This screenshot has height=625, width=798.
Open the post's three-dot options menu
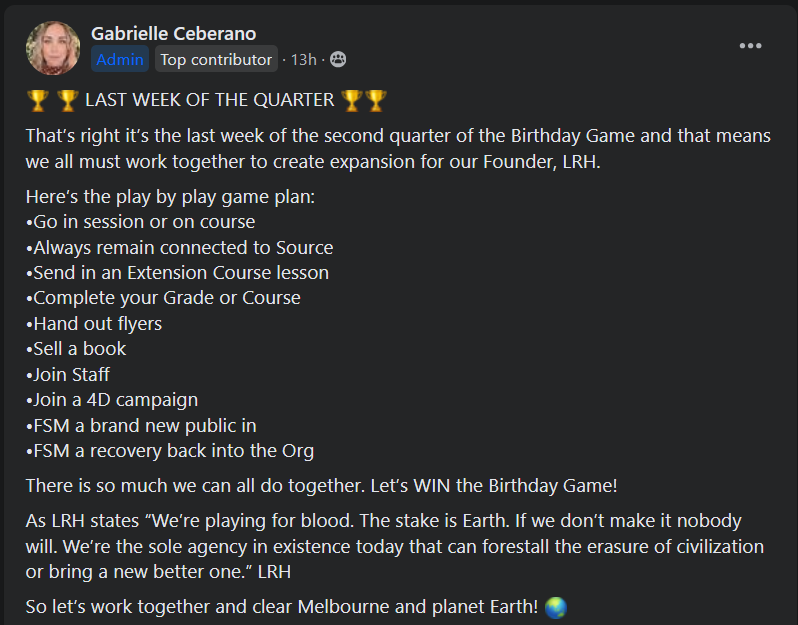751,46
